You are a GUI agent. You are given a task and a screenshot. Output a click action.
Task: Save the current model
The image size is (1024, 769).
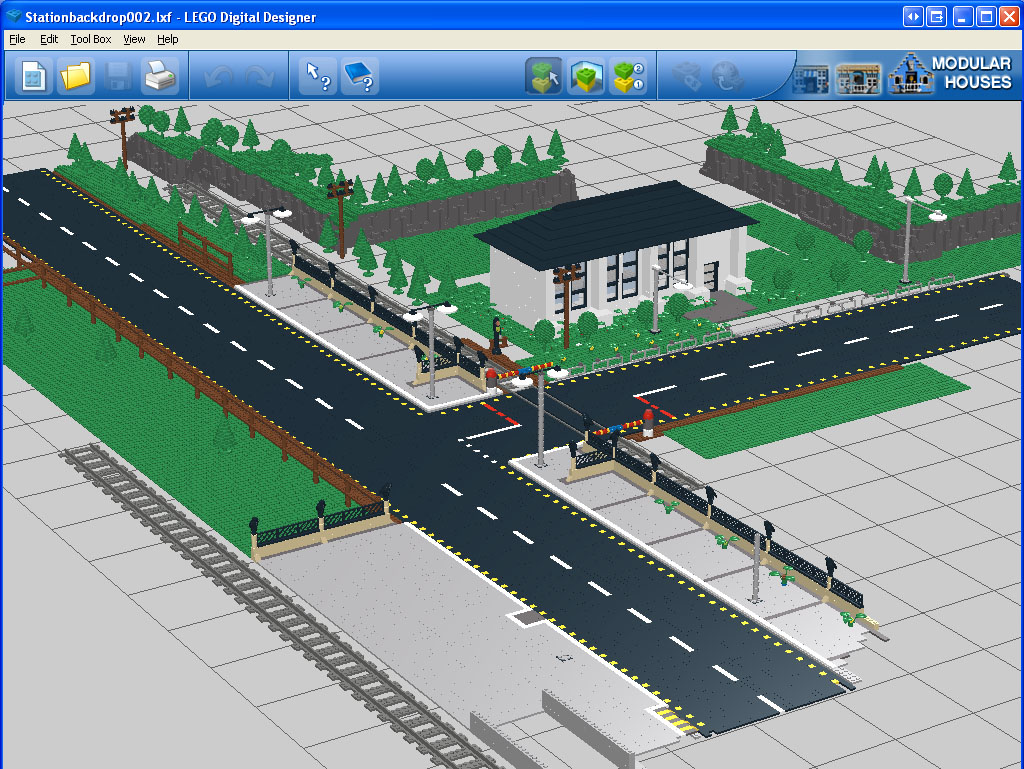click(118, 76)
